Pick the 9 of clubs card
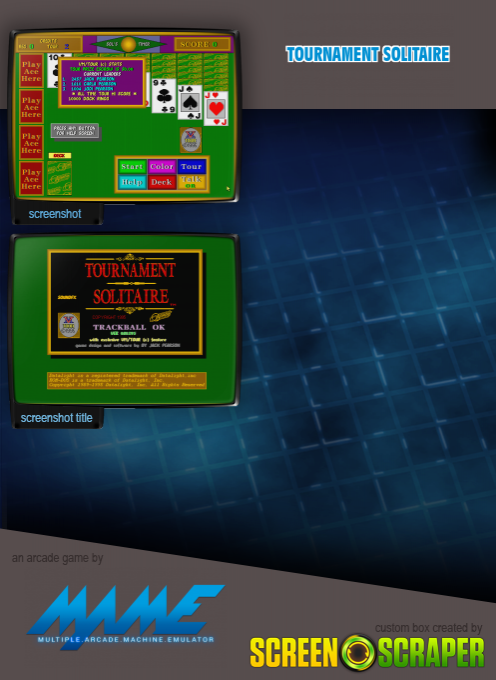Viewport: 496px width, 680px height. coord(163,96)
